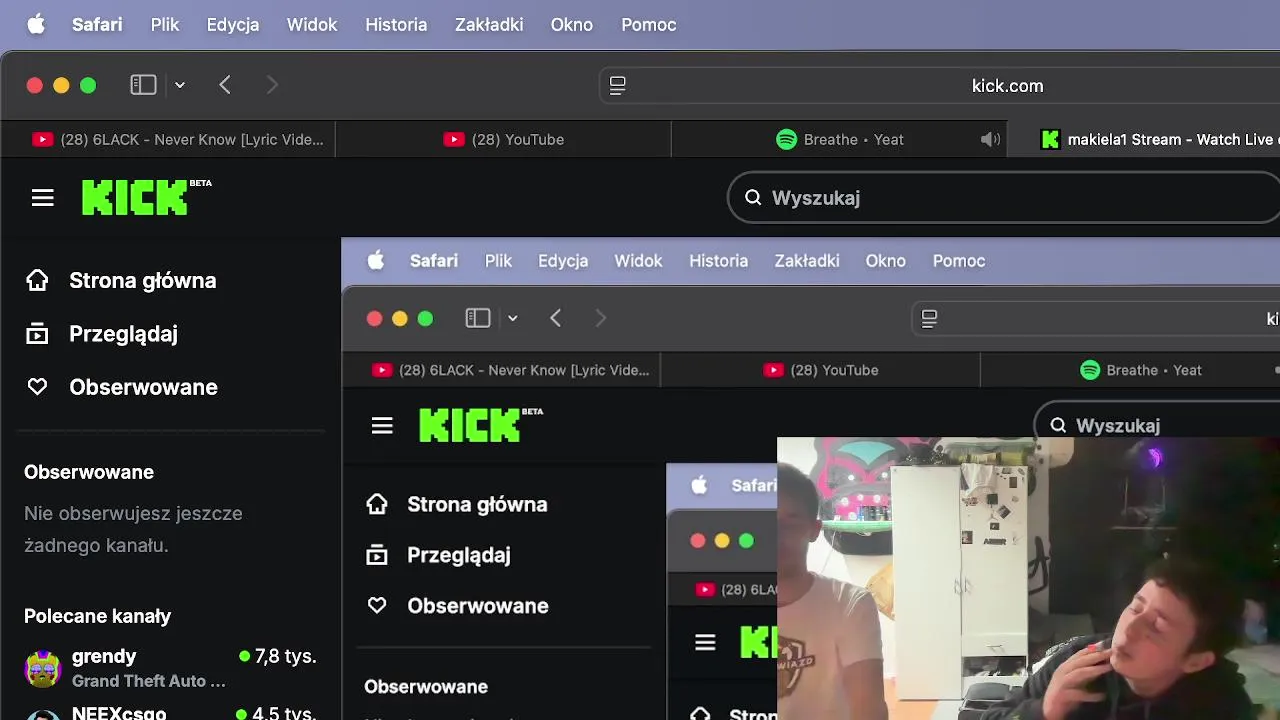Toggle sidebar icon in nested Safari window
The height and width of the screenshot is (720, 1280).
click(478, 318)
